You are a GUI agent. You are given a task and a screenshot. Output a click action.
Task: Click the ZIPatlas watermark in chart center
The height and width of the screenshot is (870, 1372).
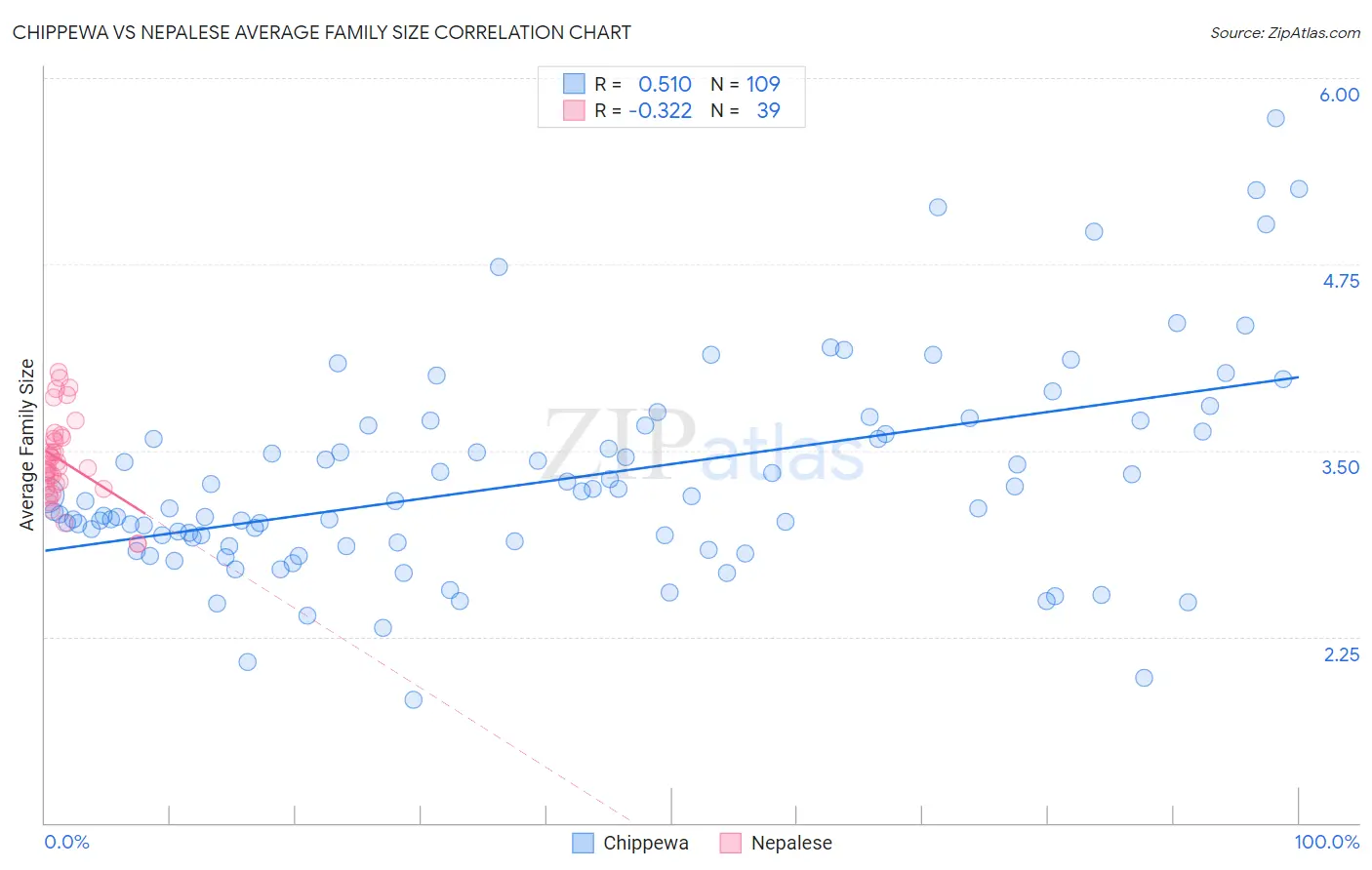coord(704,446)
